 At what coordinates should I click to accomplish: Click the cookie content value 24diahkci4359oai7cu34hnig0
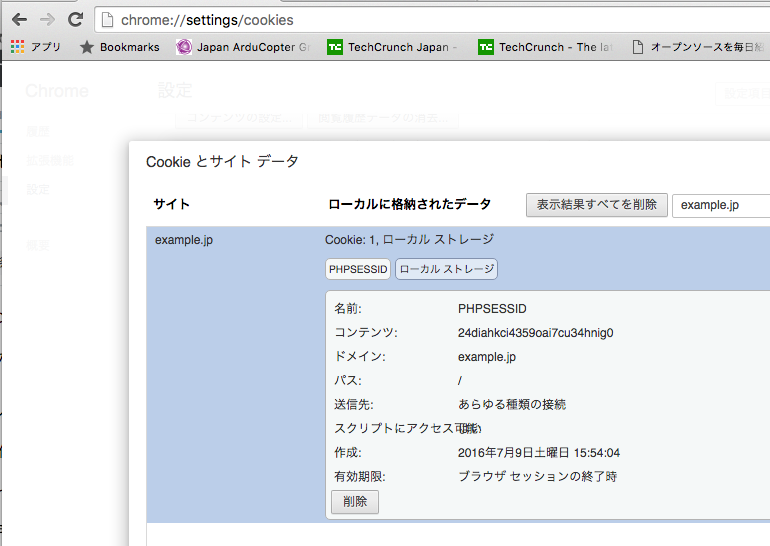point(535,333)
